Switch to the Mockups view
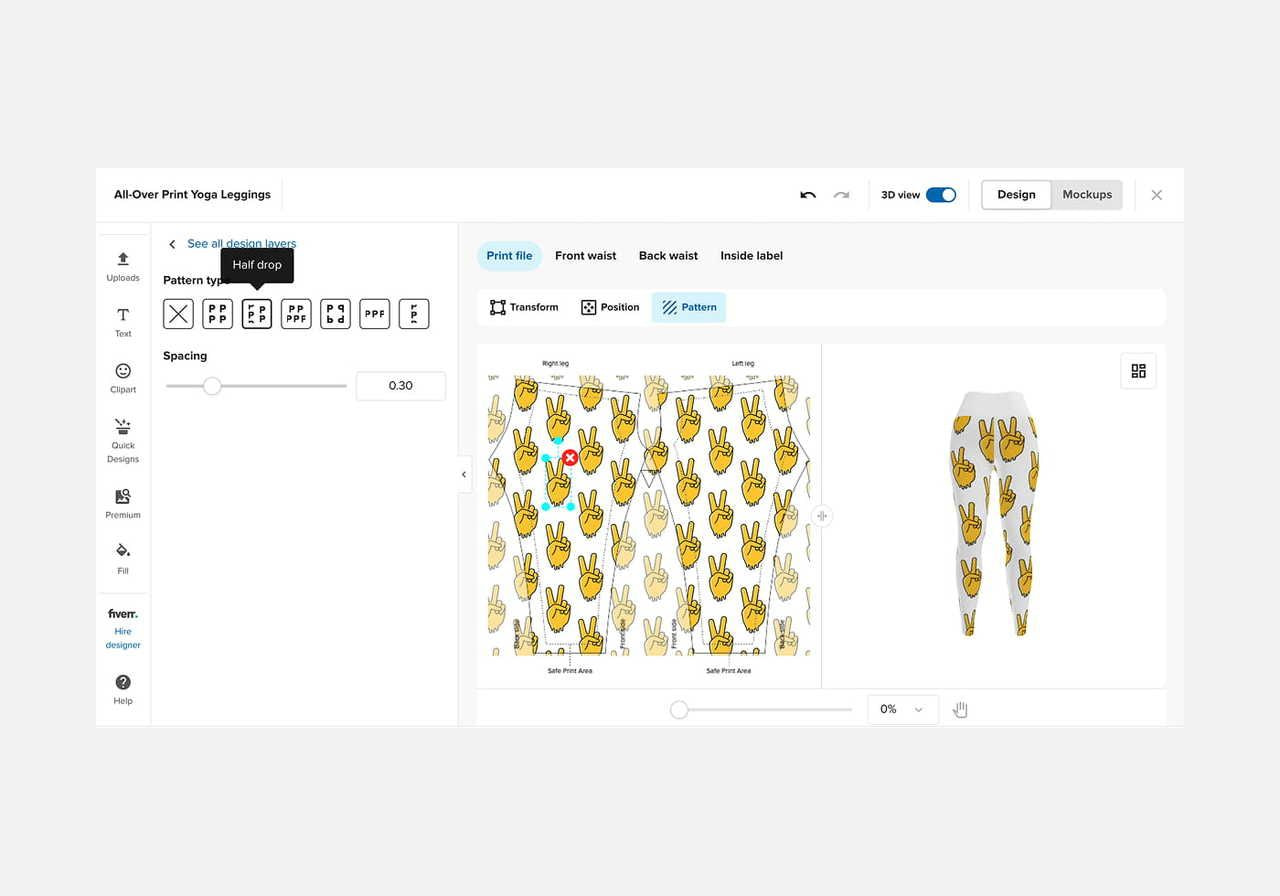The image size is (1280, 896). coord(1086,195)
